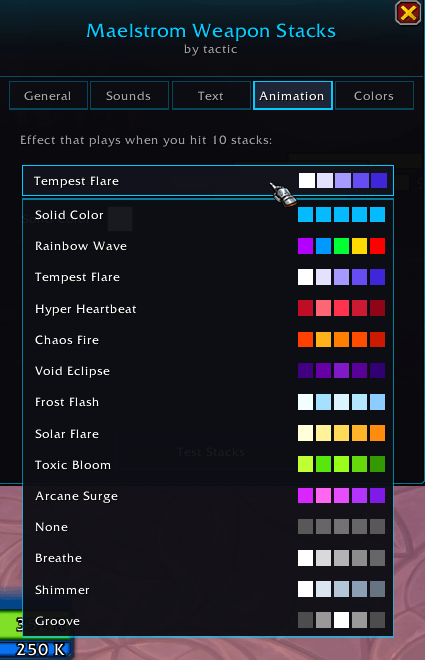Open the Sounds tab

pos(129,96)
